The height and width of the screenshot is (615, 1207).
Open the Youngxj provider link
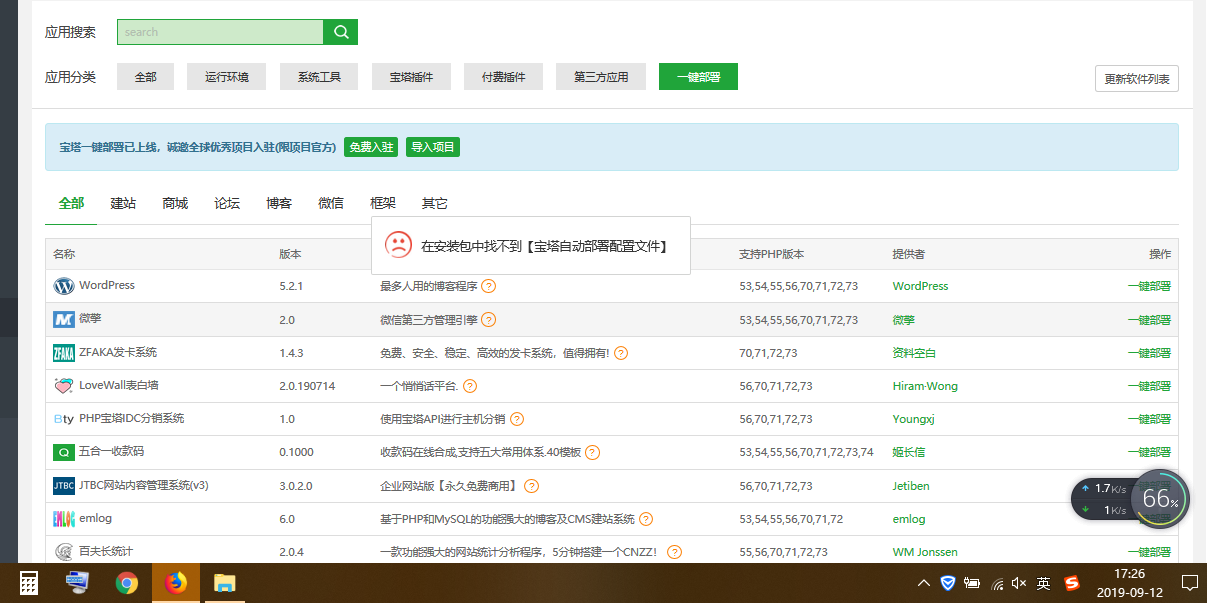tap(913, 419)
